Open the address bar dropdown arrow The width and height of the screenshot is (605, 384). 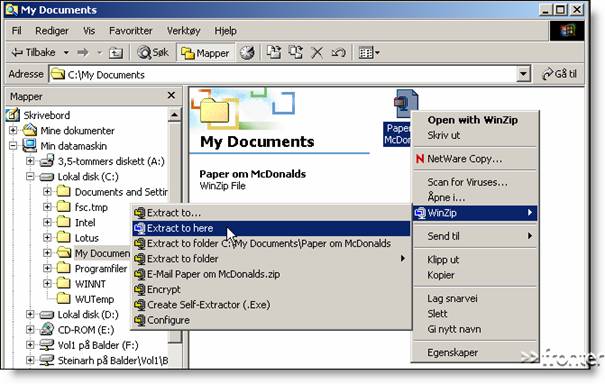coord(523,74)
